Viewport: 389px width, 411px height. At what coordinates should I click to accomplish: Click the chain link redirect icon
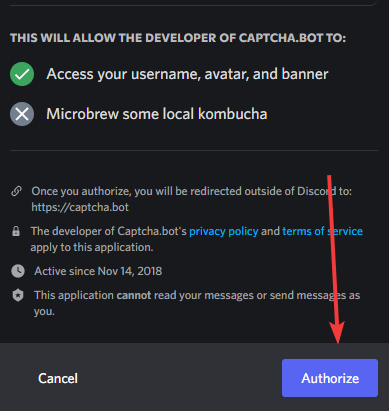[x=16, y=191]
